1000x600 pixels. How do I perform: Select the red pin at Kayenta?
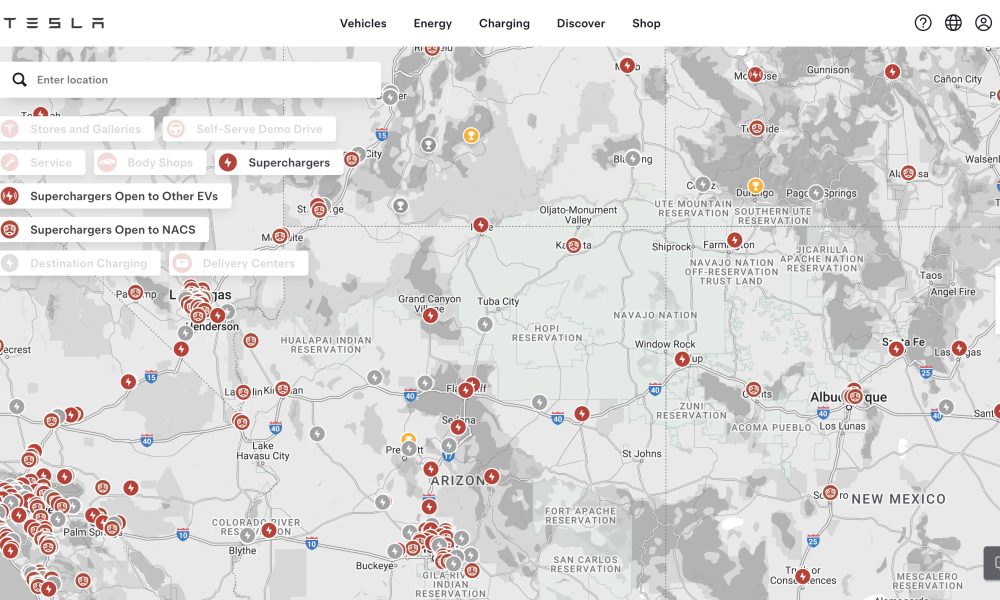[x=573, y=245]
